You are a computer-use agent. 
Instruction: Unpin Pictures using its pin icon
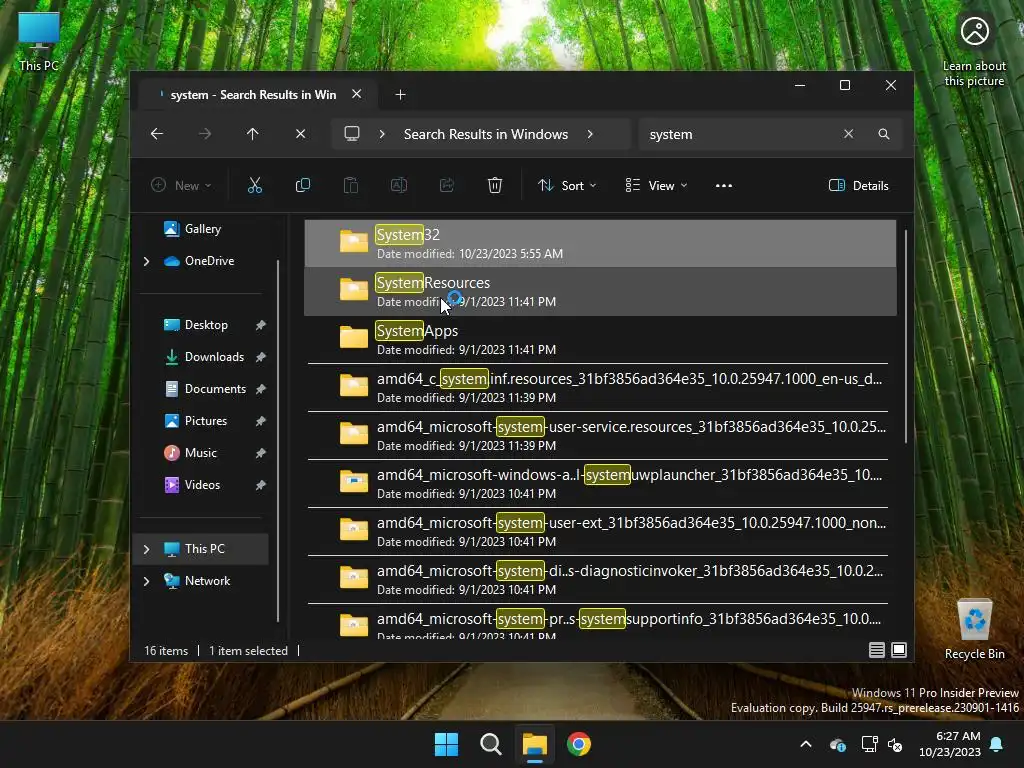click(261, 421)
